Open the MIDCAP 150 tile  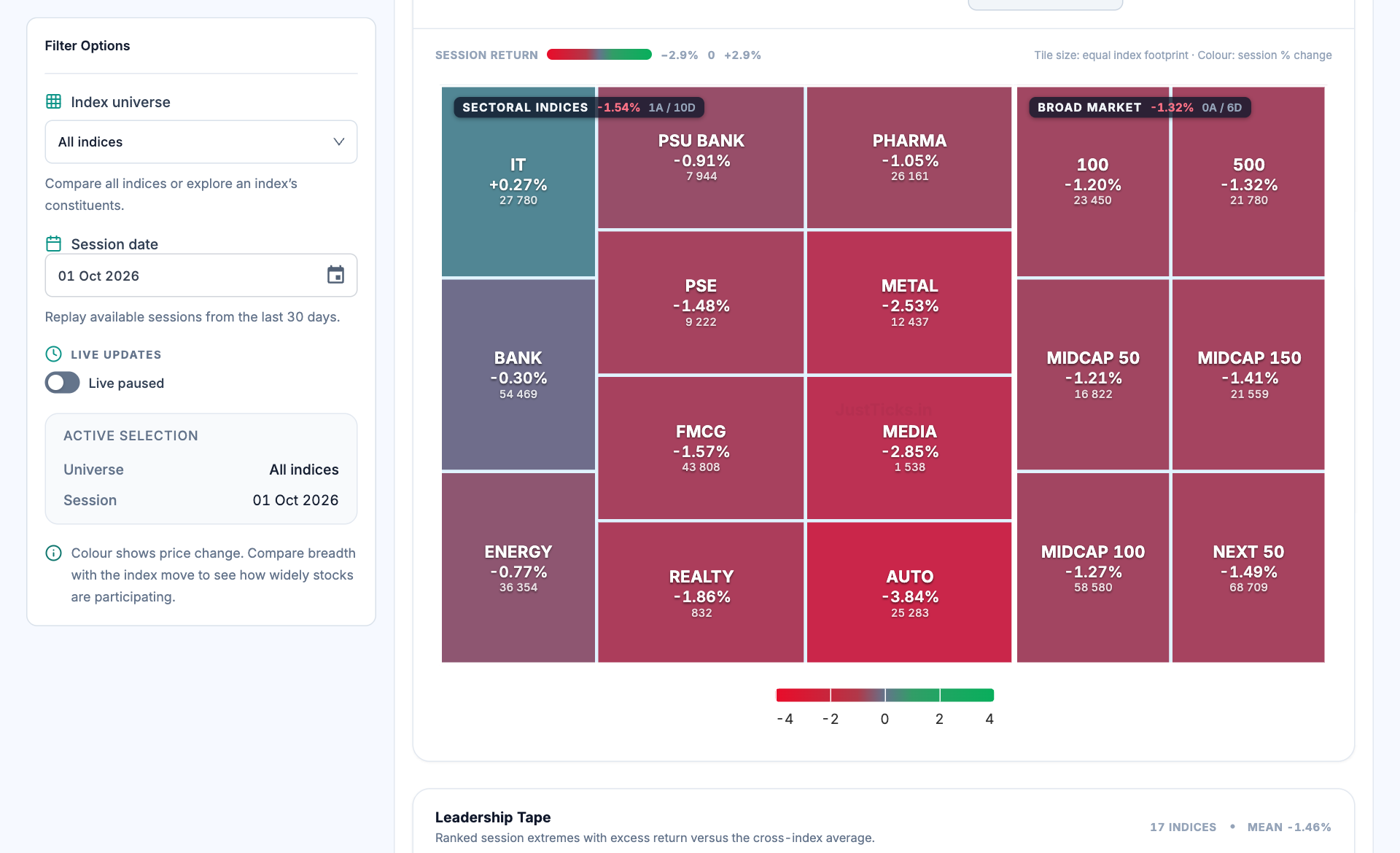click(1248, 375)
